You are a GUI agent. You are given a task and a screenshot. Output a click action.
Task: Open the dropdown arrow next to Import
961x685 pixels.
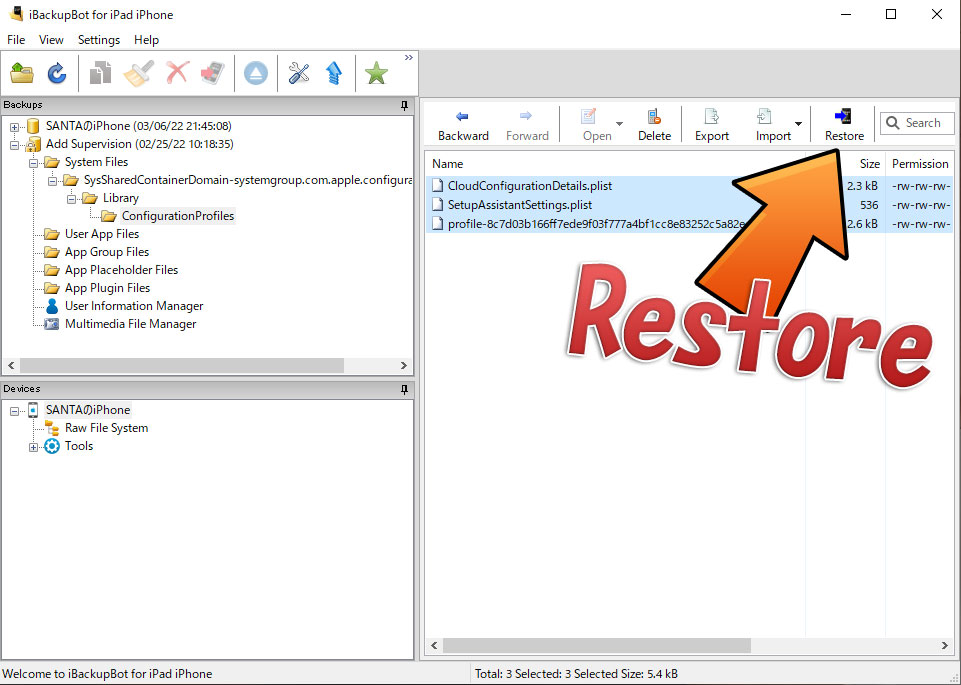(x=799, y=124)
